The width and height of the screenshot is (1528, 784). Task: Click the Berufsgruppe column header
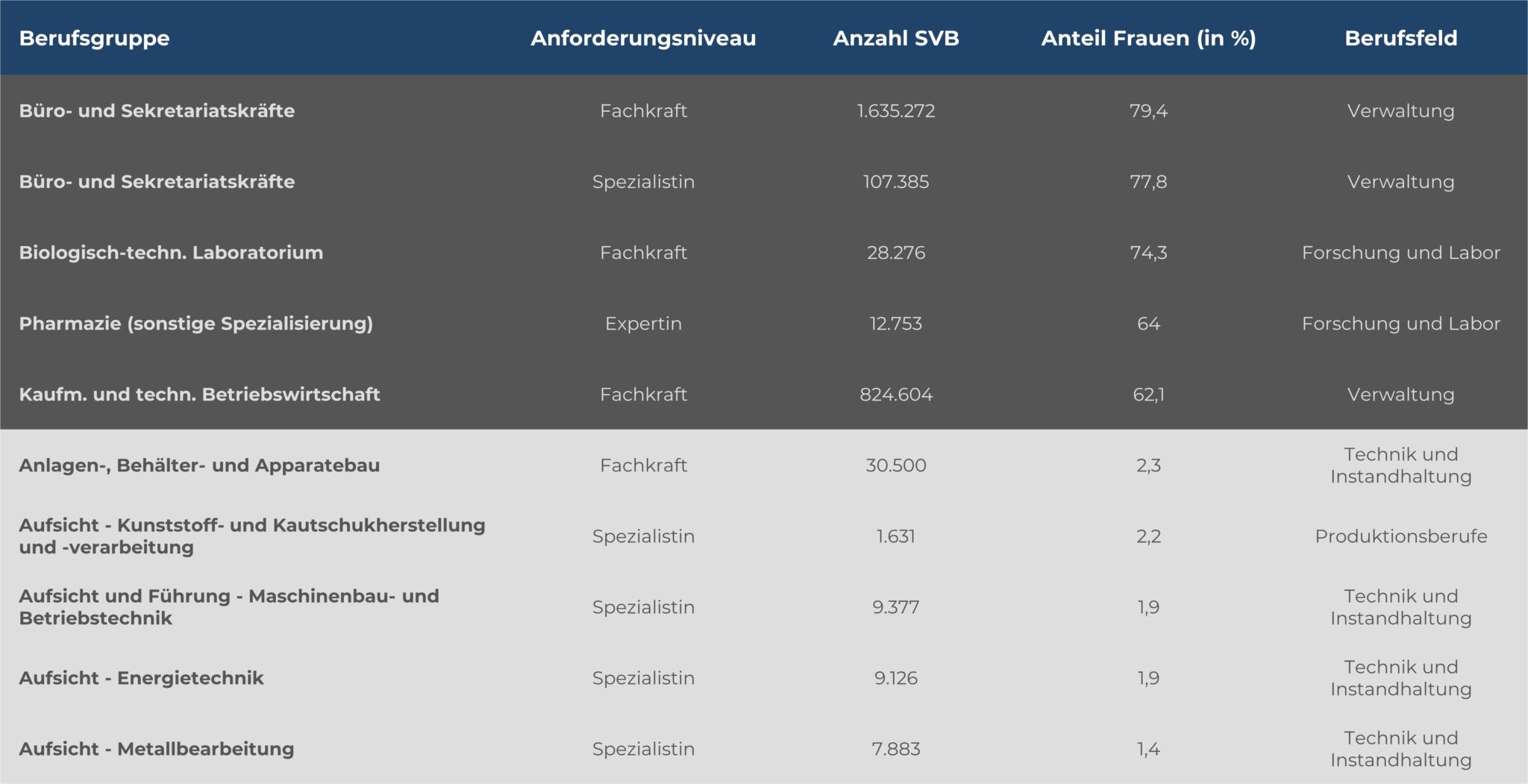click(94, 38)
